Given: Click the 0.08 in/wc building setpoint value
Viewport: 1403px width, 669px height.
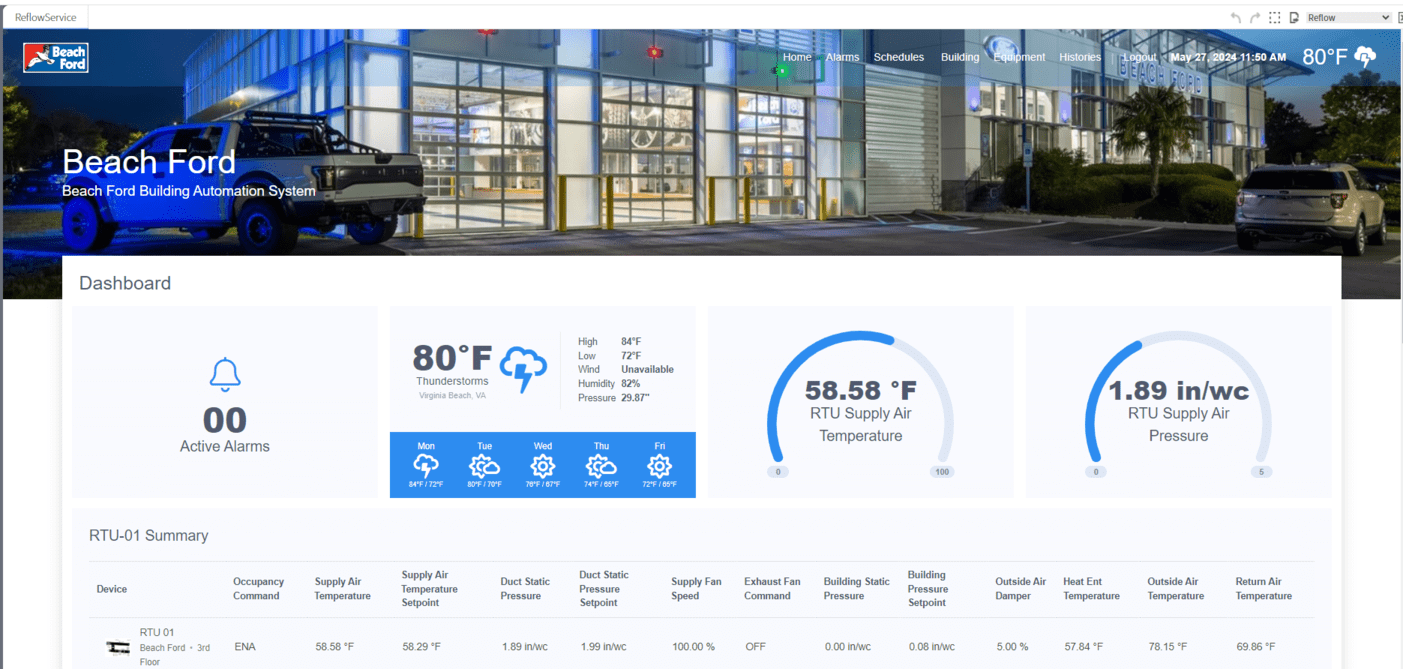Looking at the screenshot, I should (931, 647).
